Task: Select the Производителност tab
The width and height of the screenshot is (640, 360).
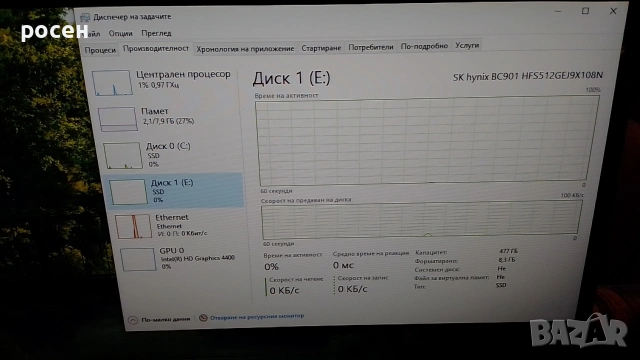Action: point(156,48)
